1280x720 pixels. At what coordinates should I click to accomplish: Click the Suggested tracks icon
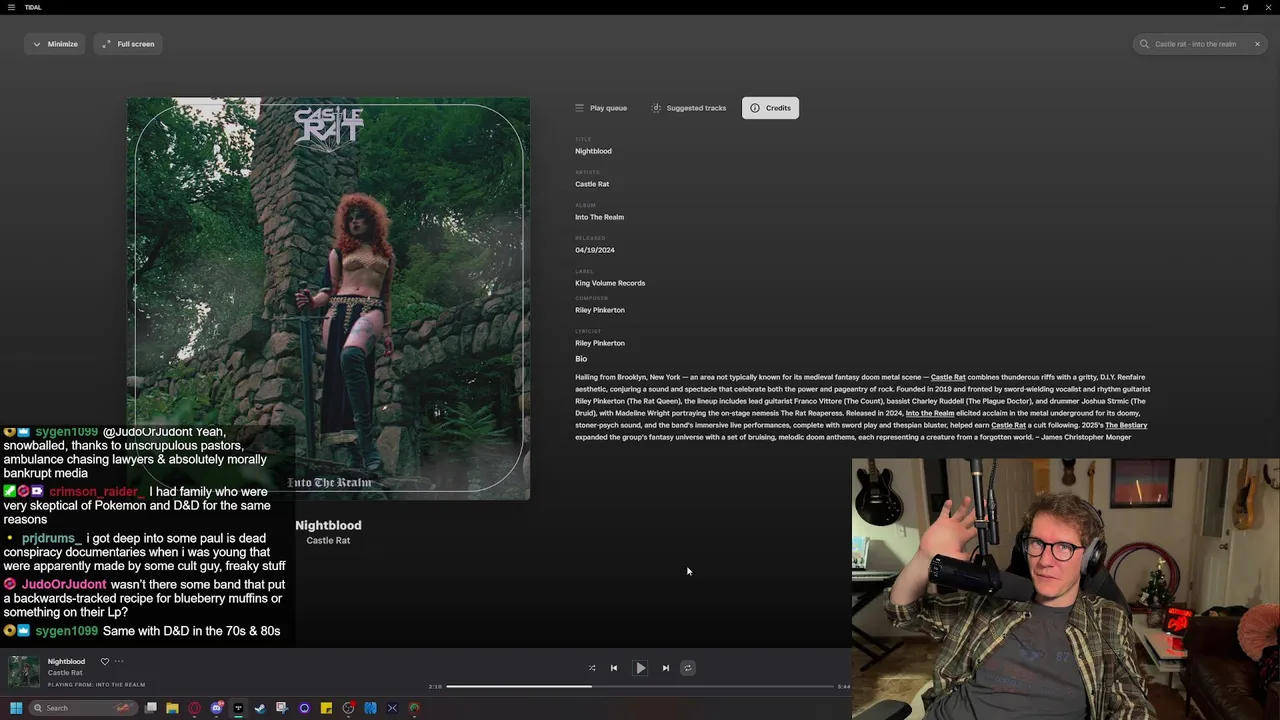coord(656,108)
